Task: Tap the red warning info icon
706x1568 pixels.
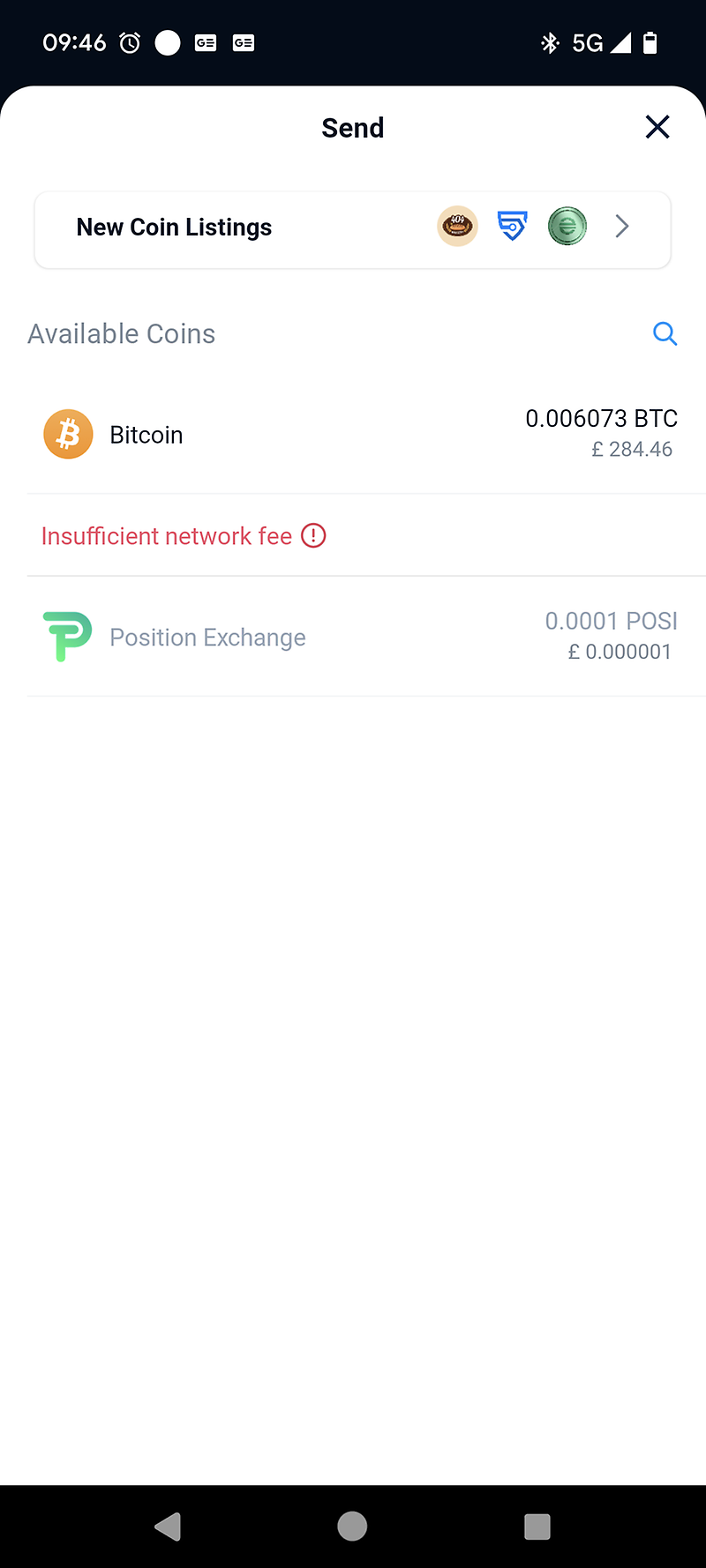Action: coord(313,535)
